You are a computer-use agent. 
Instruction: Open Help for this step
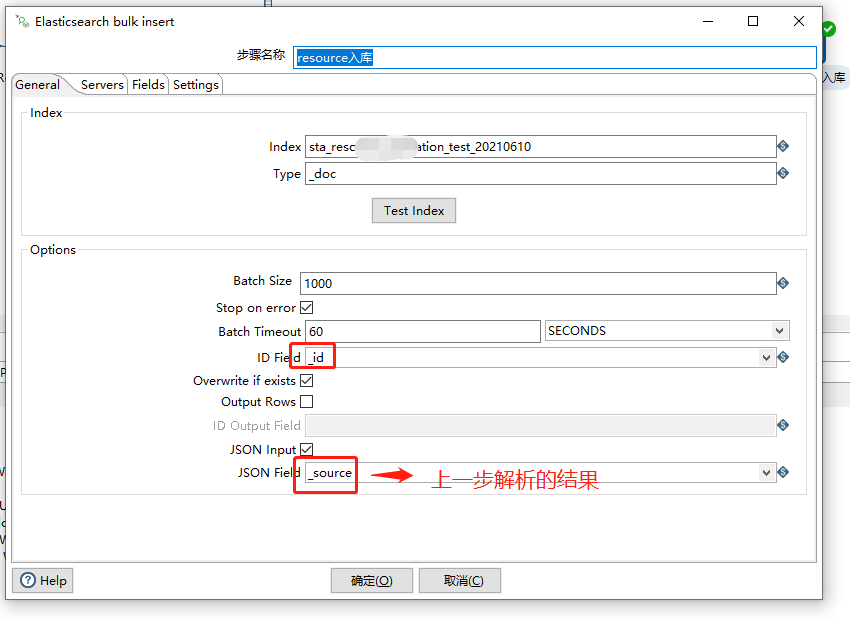coord(43,581)
